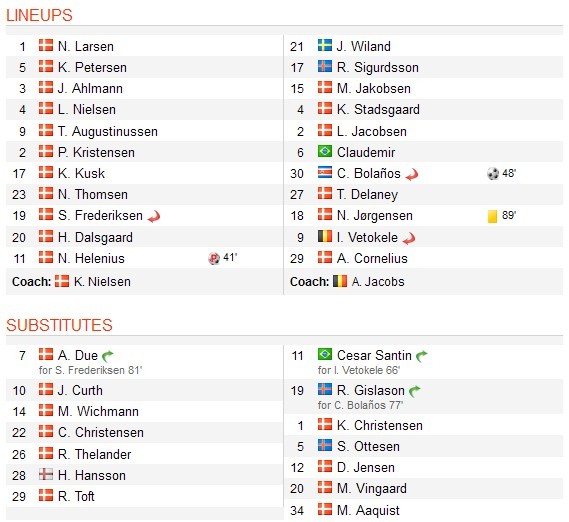Click green arrow next to R. Gislason
The height and width of the screenshot is (522, 569).
[414, 391]
